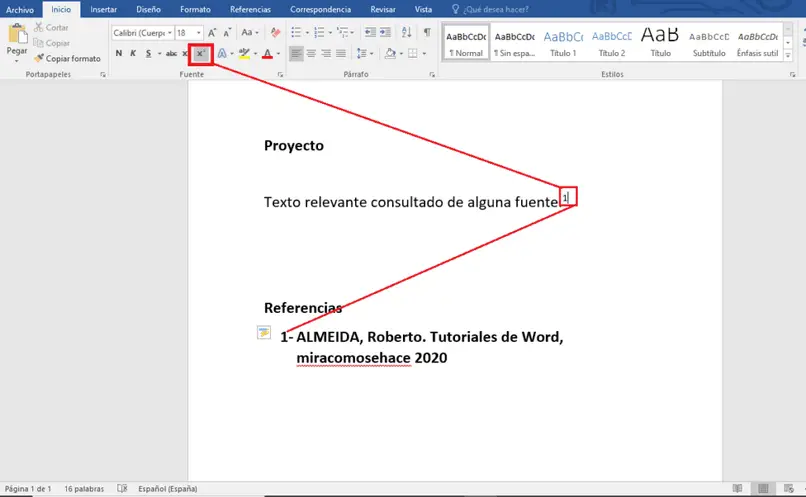Show paragraph marks and hidden symbols

pyautogui.click(x=428, y=33)
